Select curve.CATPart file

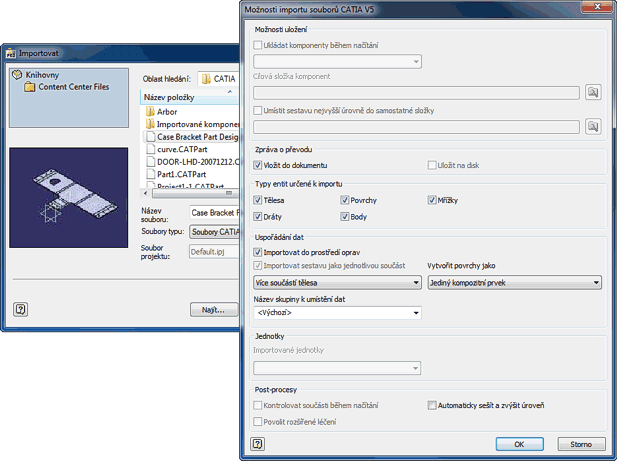click(x=177, y=149)
